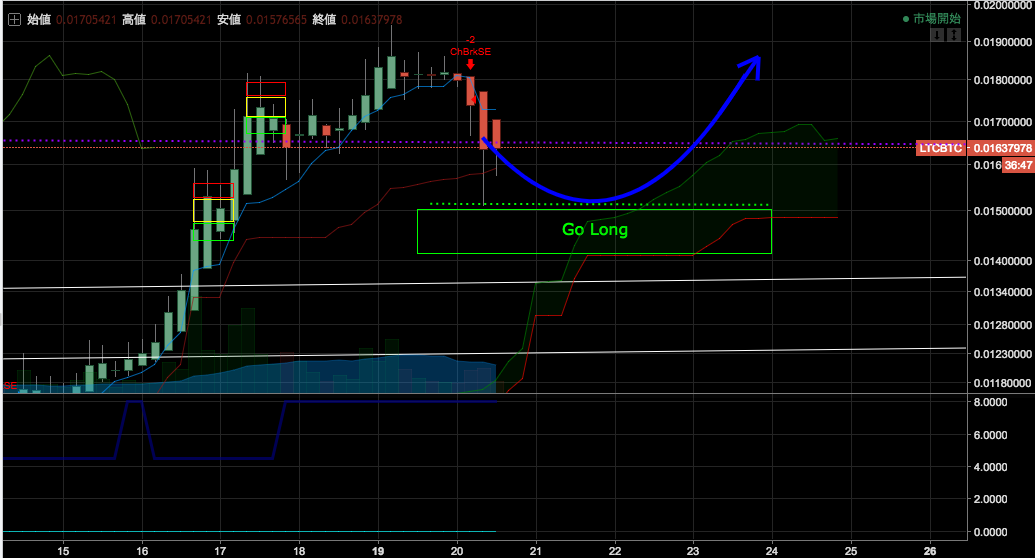Click the 0.01280000 price scale label
This screenshot has height=558, width=1035.
click(x=1003, y=326)
